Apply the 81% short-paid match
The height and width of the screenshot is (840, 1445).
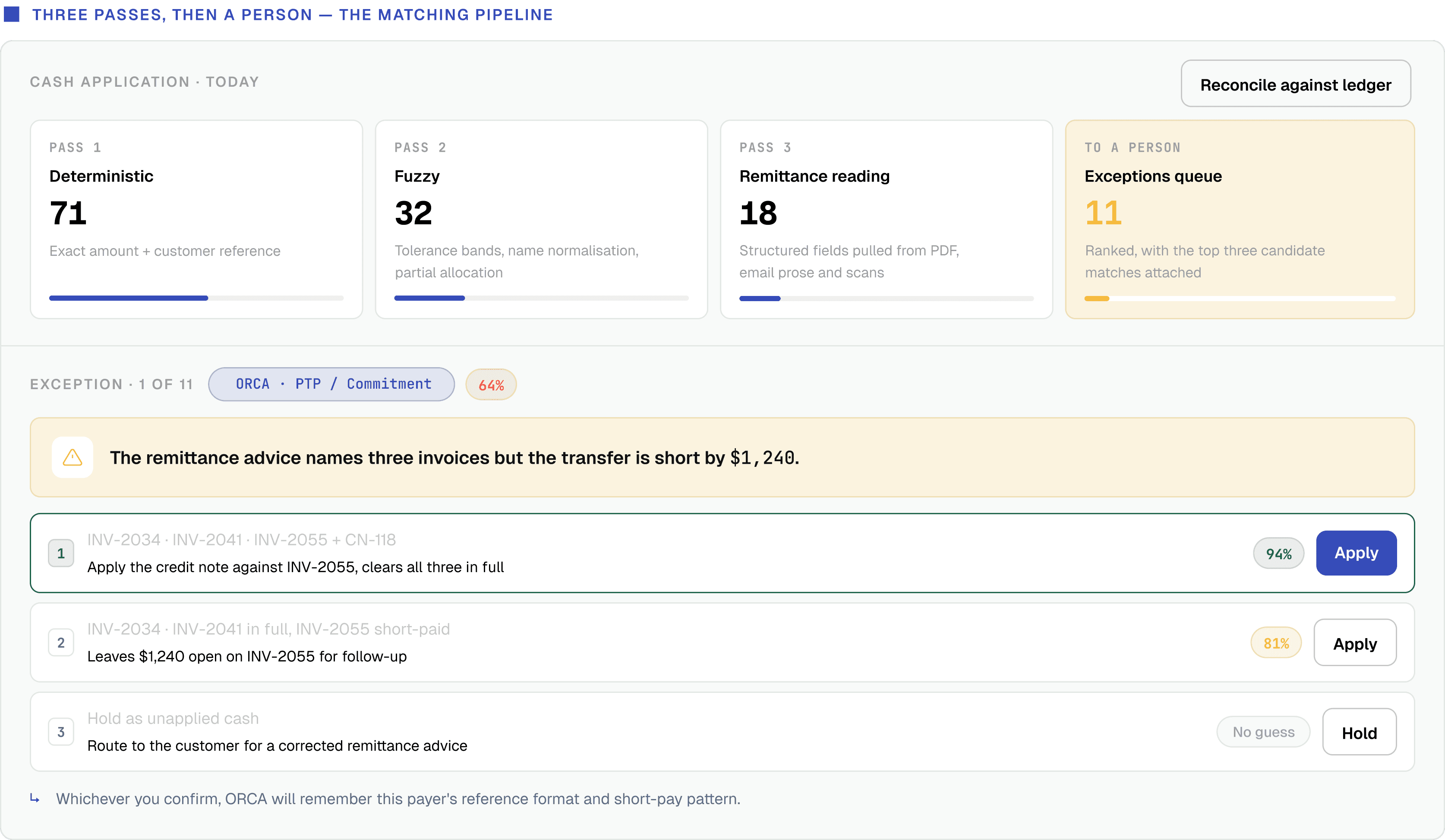(x=1355, y=643)
